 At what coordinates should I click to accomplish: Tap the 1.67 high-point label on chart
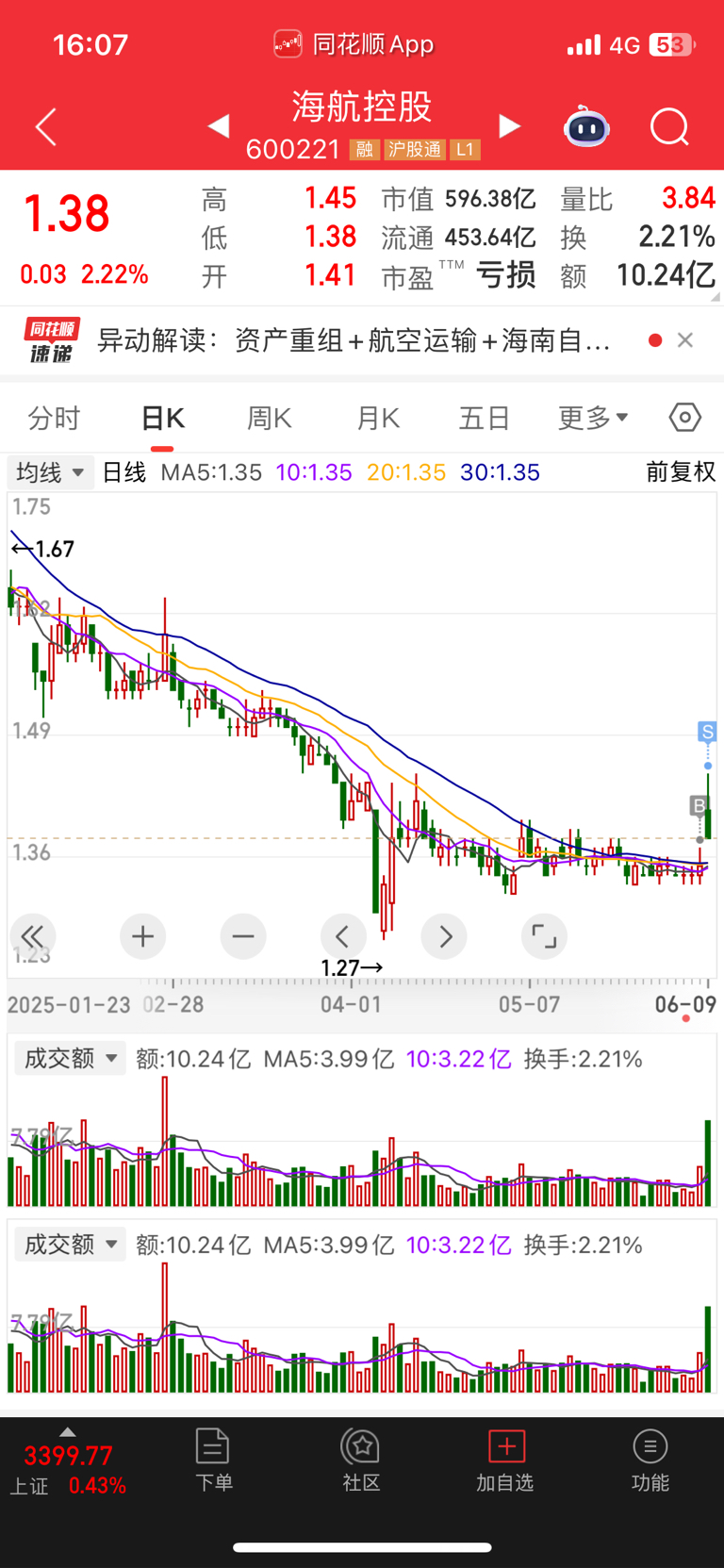43,549
